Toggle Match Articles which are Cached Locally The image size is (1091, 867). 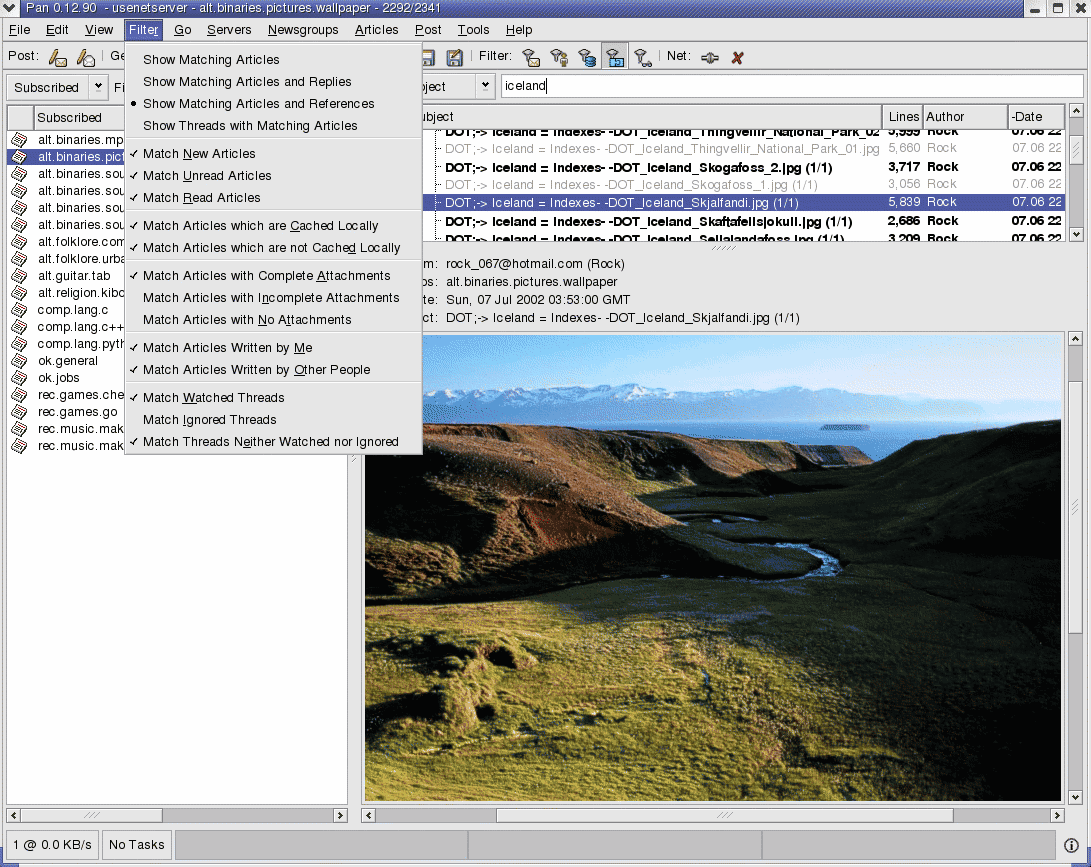pos(273,226)
